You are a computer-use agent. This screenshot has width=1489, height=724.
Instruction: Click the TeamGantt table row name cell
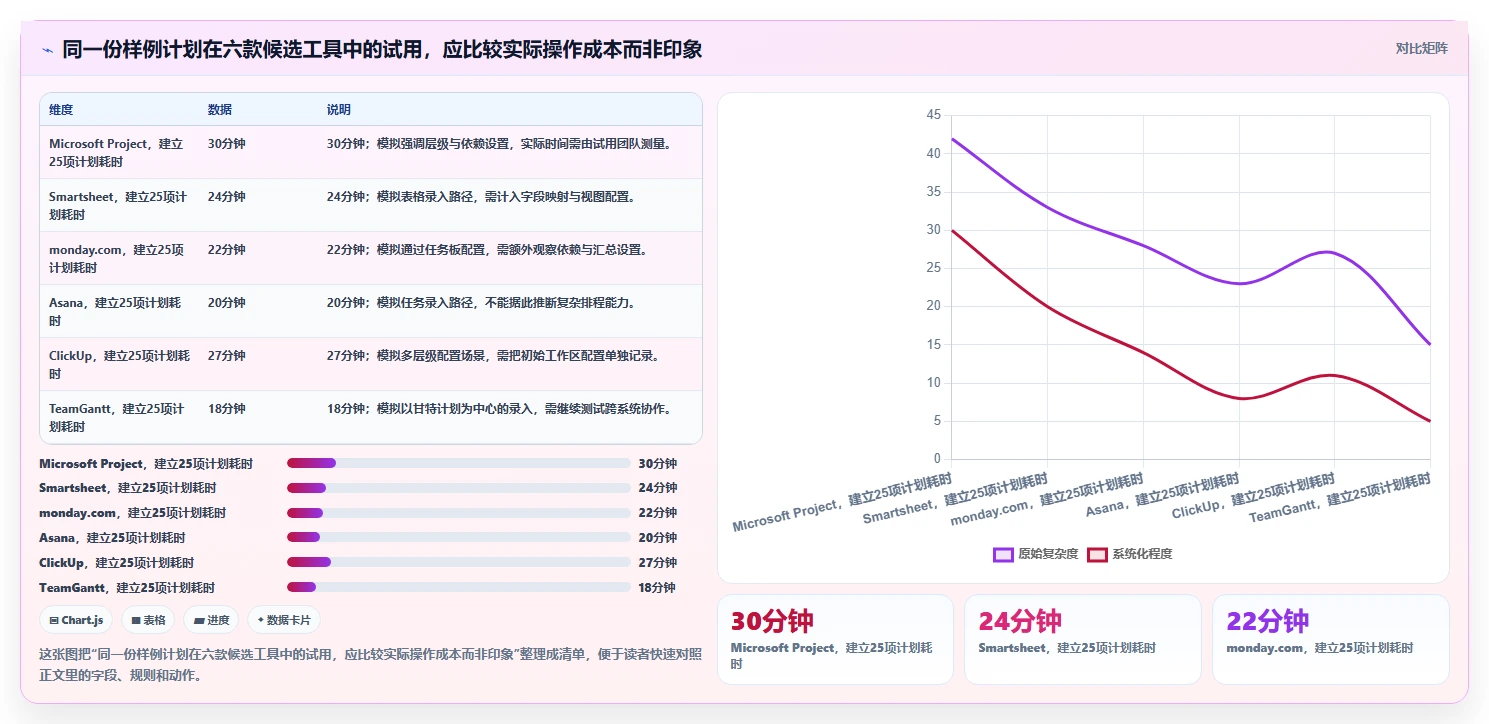coord(119,417)
